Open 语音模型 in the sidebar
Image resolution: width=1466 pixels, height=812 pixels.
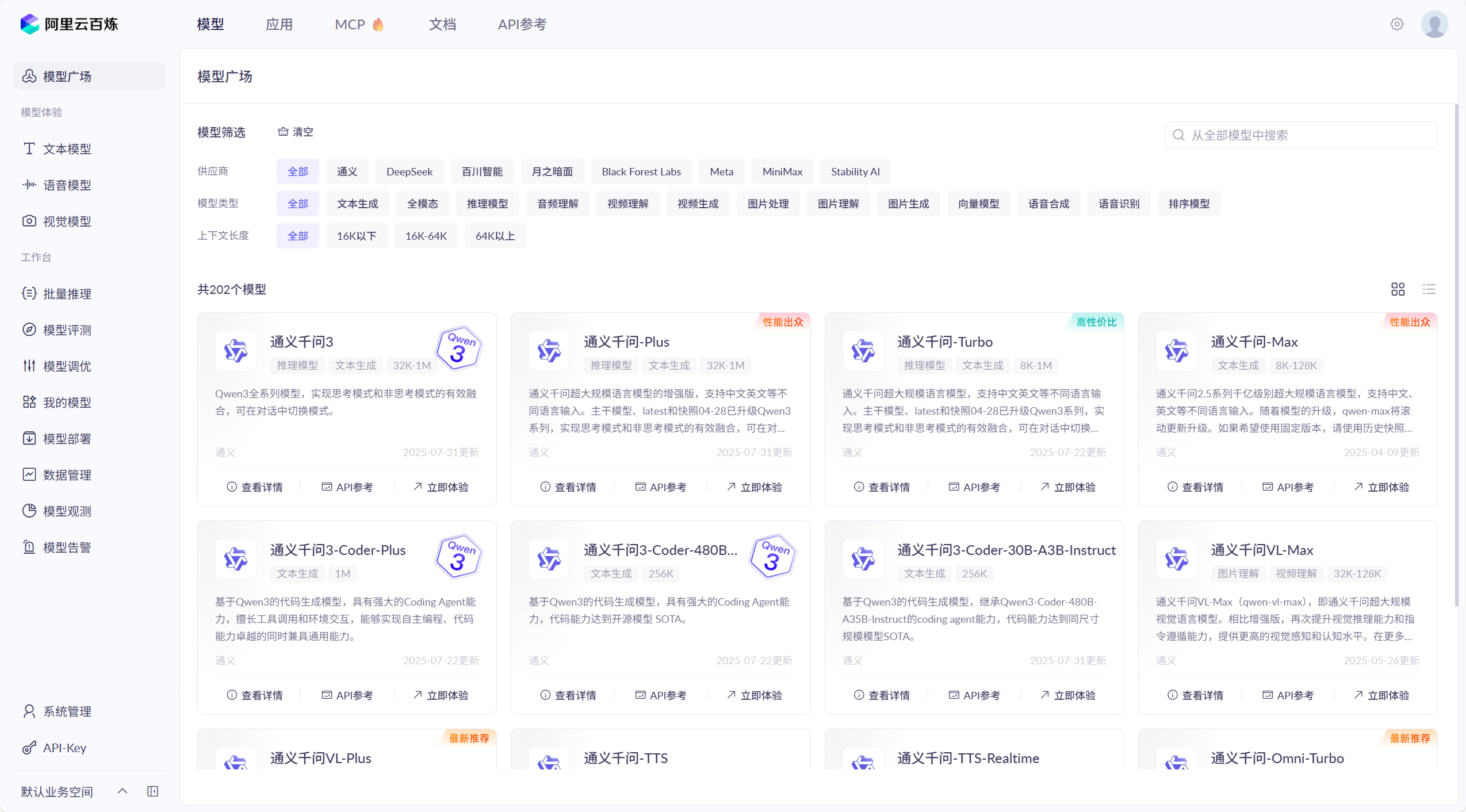[89, 185]
